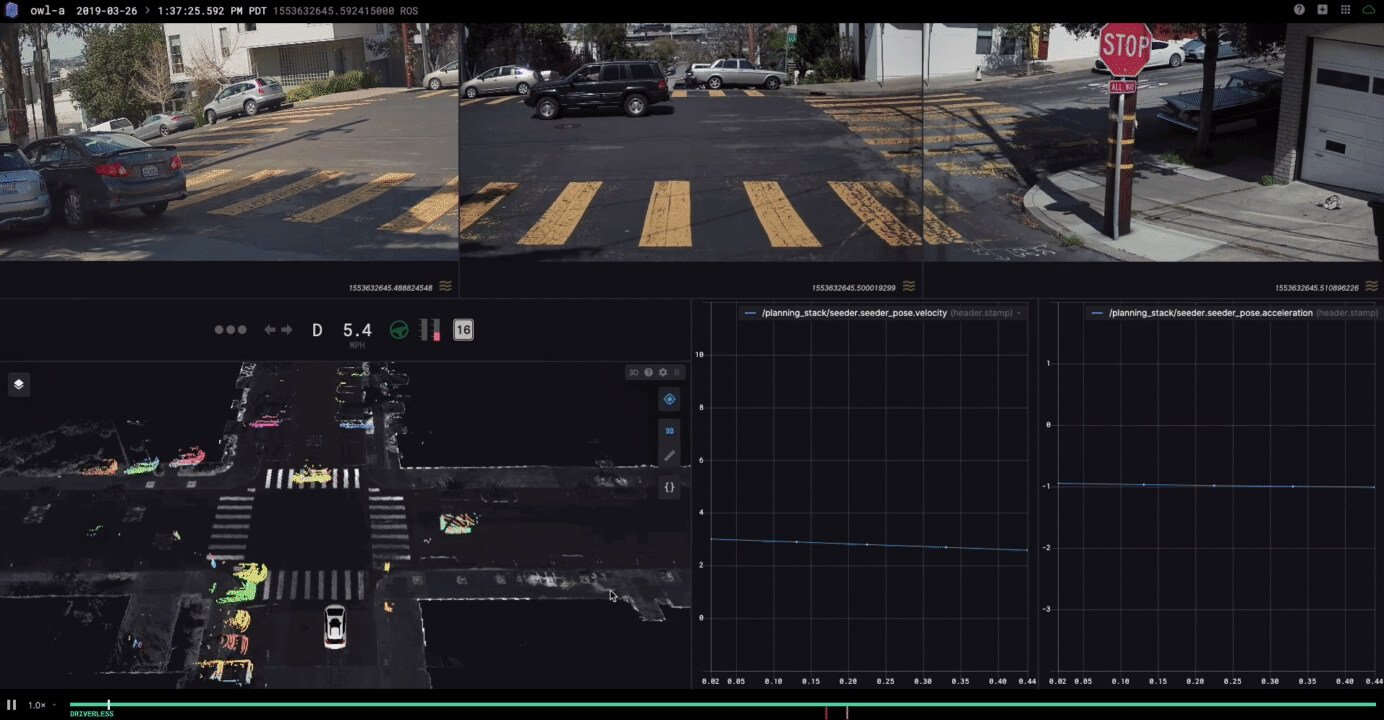Click the owl-a vehicle name breadcrumb
1384x720 pixels.
point(47,10)
